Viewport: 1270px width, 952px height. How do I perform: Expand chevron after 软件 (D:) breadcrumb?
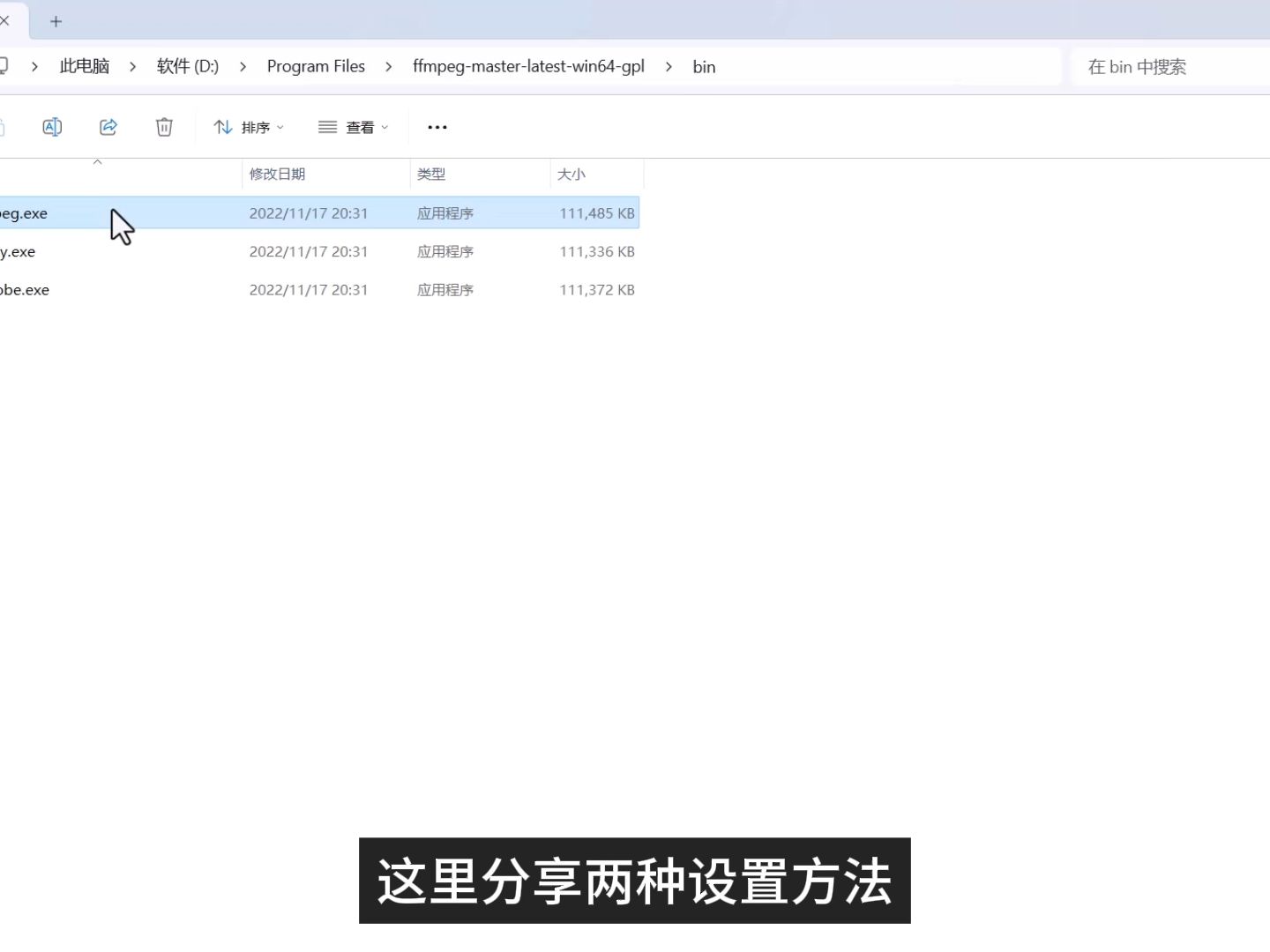click(243, 66)
